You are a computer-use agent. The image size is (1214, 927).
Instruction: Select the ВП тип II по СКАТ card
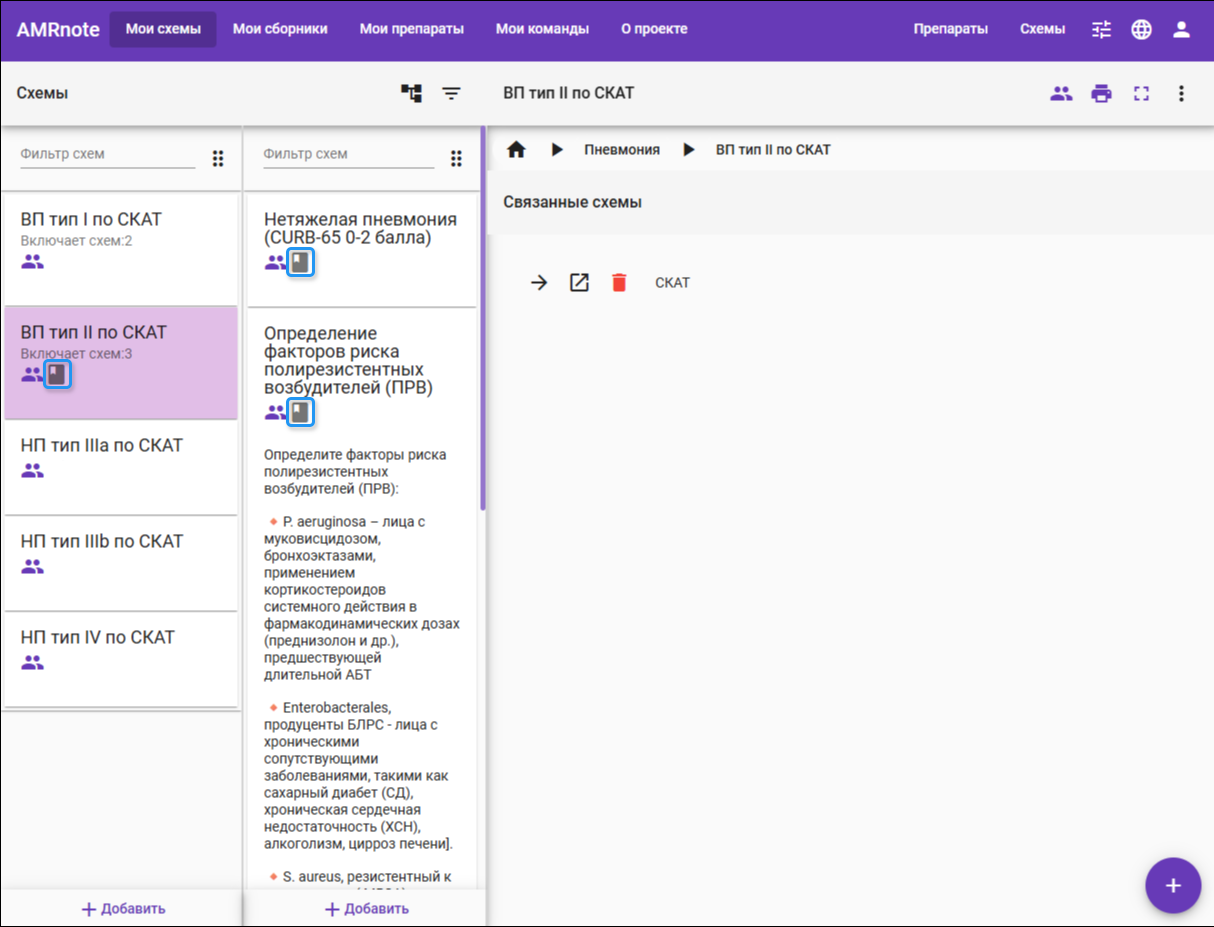(x=121, y=363)
